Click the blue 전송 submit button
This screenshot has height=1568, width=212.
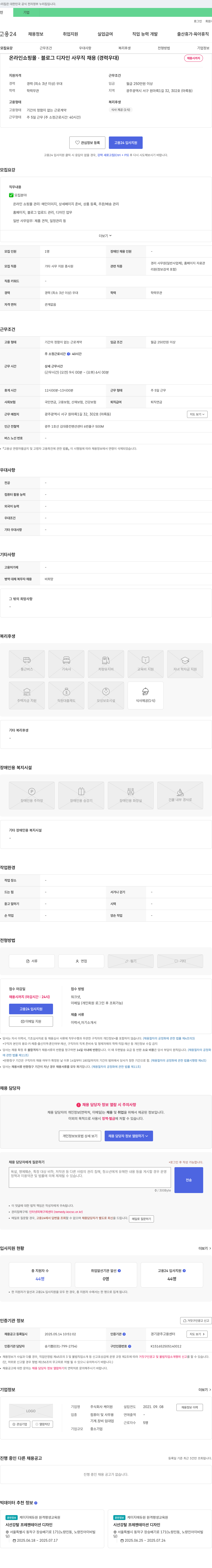coord(189,1180)
